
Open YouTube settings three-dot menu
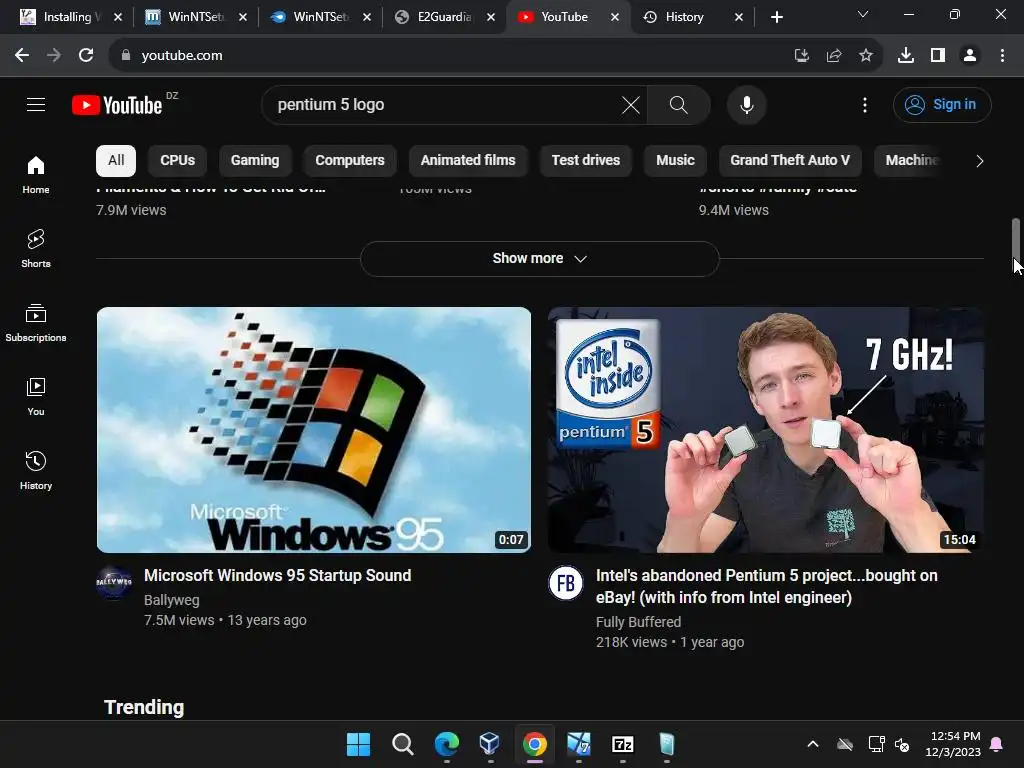tap(865, 104)
